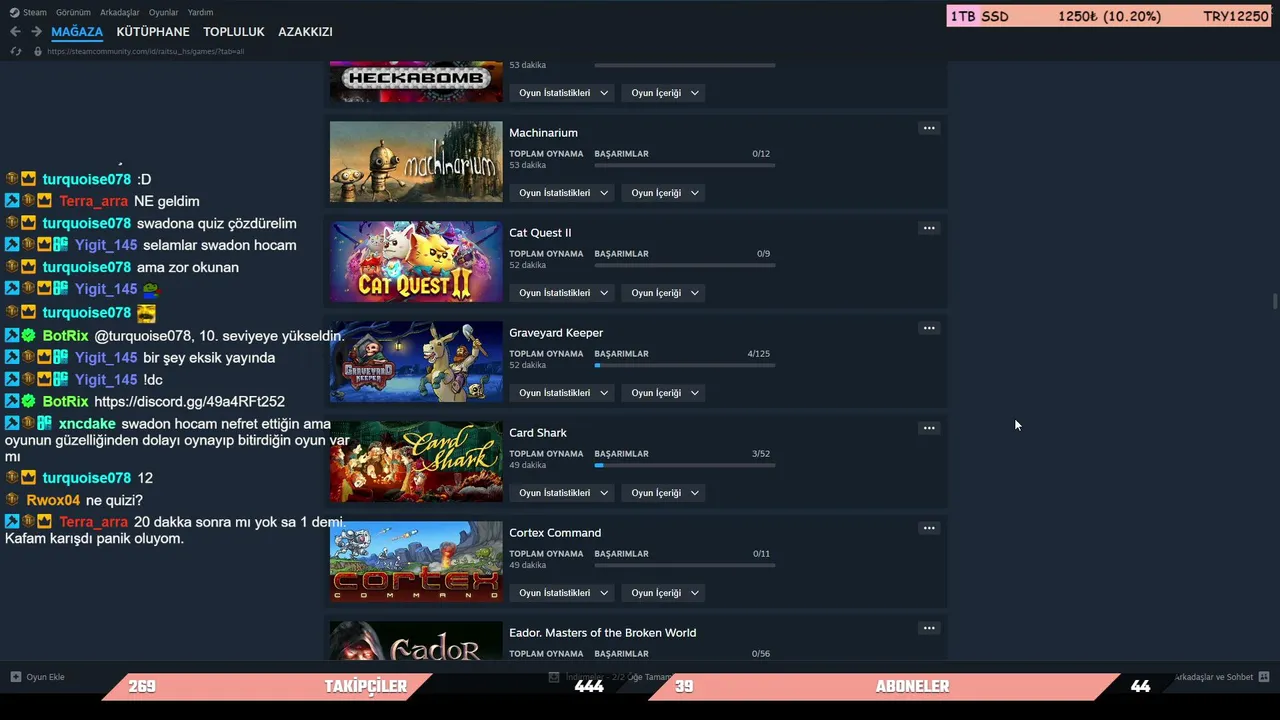
Task: Open more options for Eador. Masters of the Broken World
Action: 929,628
